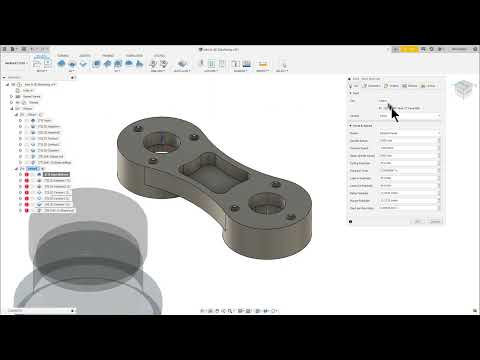Switch to Linking tab in operation dialog
This screenshot has width=480, height=360.
pos(429,86)
